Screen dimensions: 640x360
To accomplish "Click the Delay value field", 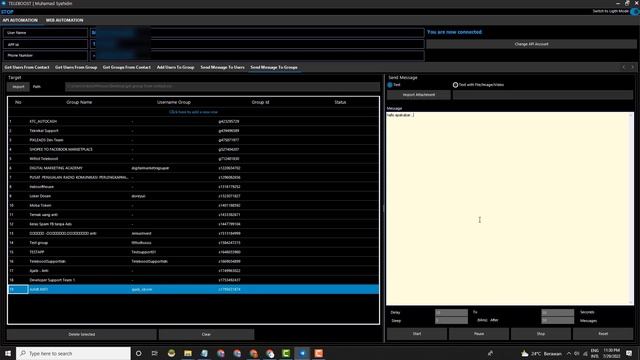I will 451,313.
